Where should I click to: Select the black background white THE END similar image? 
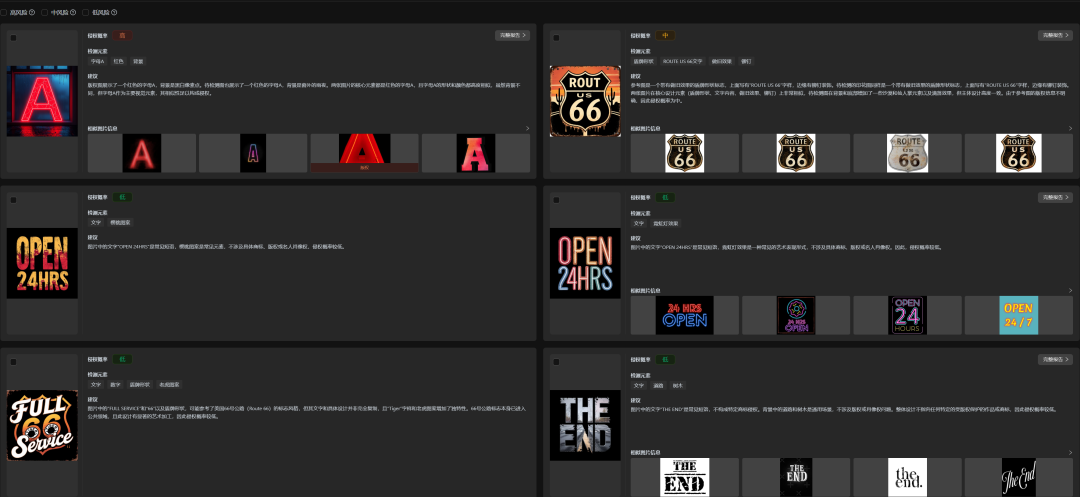(x=796, y=477)
